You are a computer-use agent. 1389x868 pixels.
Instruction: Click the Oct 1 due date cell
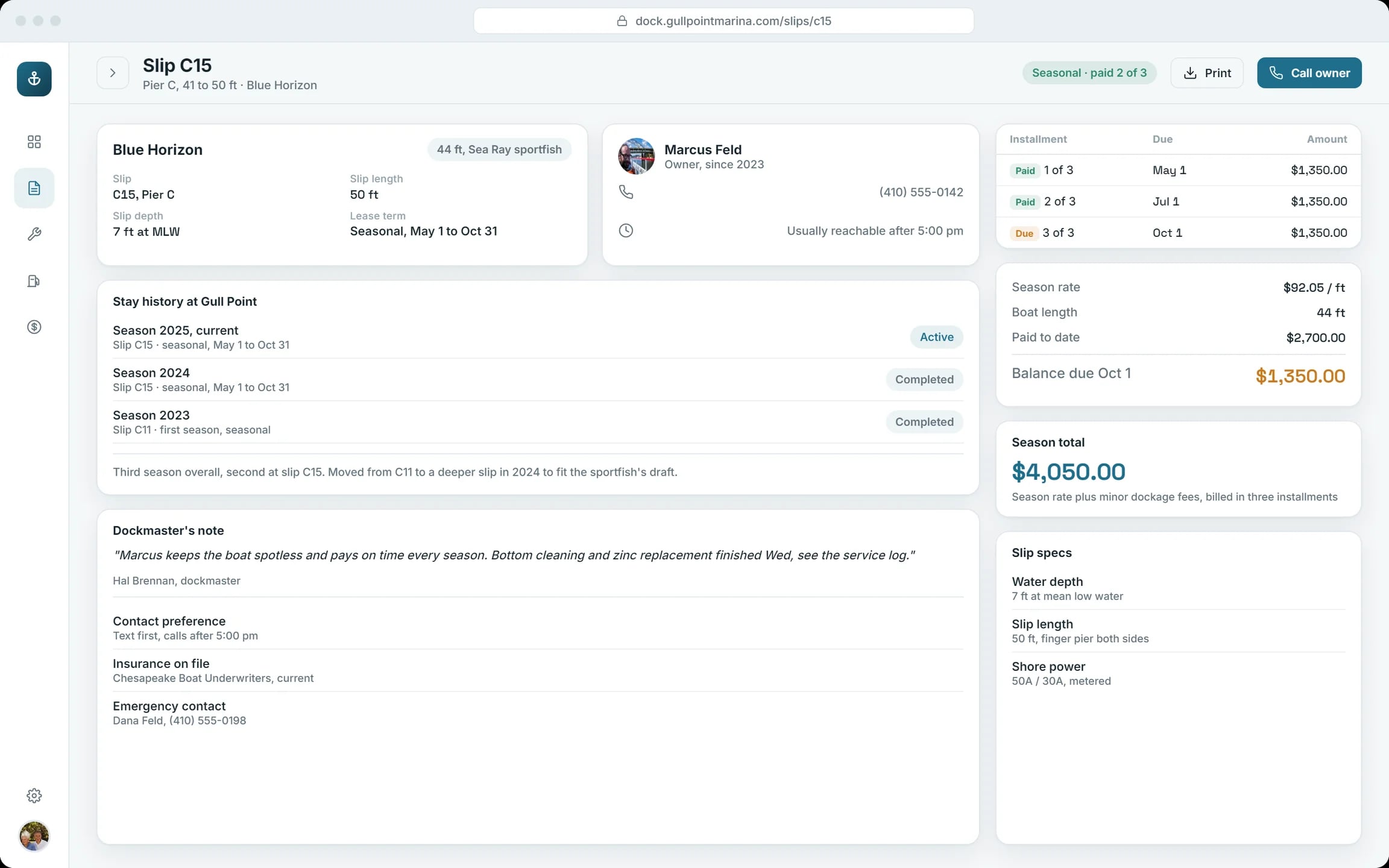pyautogui.click(x=1167, y=233)
